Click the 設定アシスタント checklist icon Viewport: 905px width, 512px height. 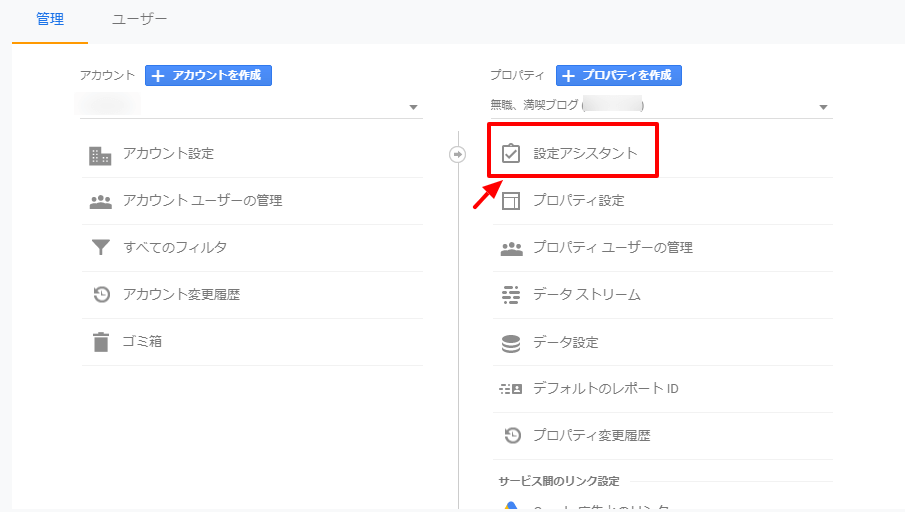[511, 154]
